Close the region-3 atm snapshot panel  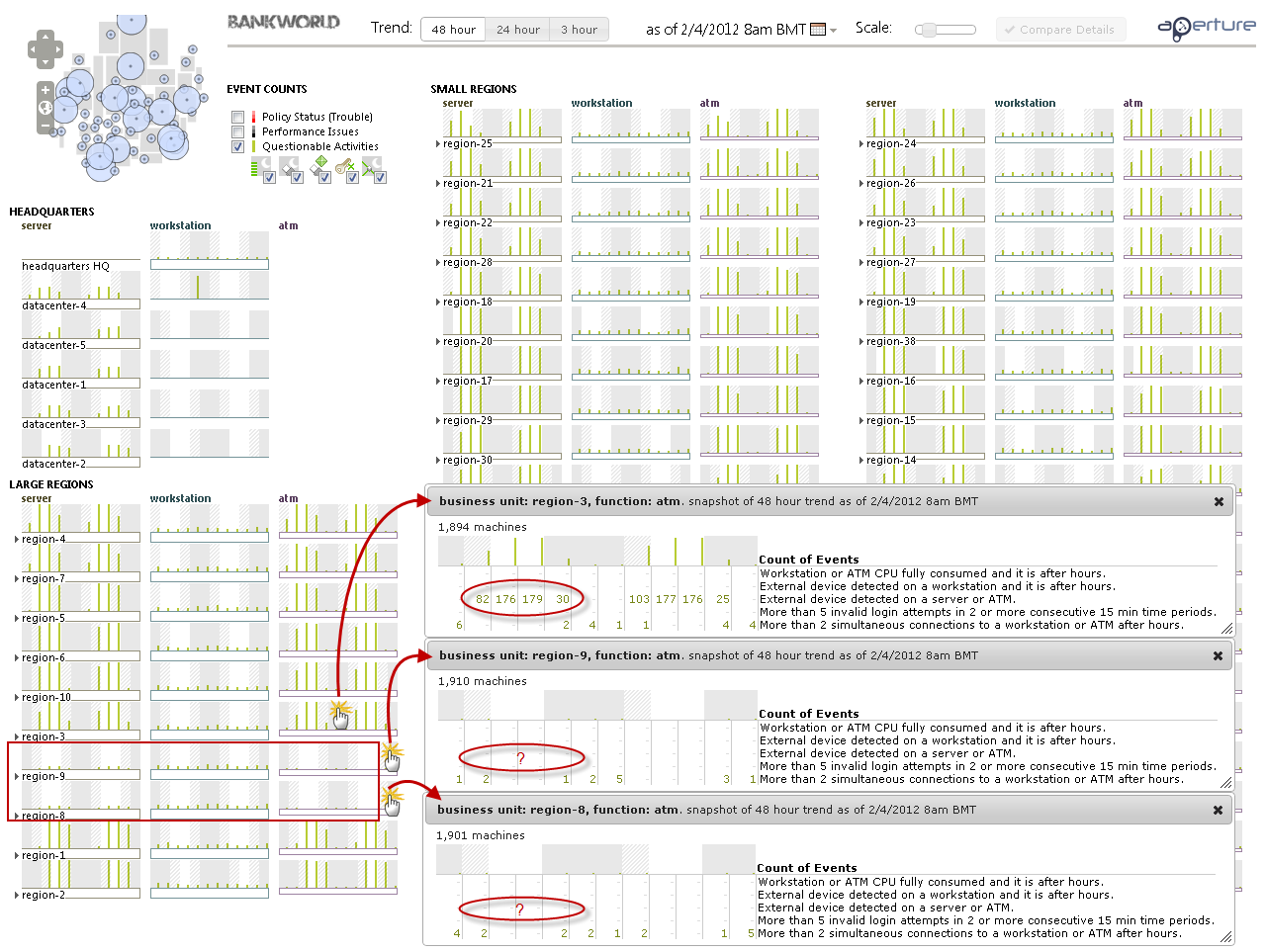coord(1219,501)
